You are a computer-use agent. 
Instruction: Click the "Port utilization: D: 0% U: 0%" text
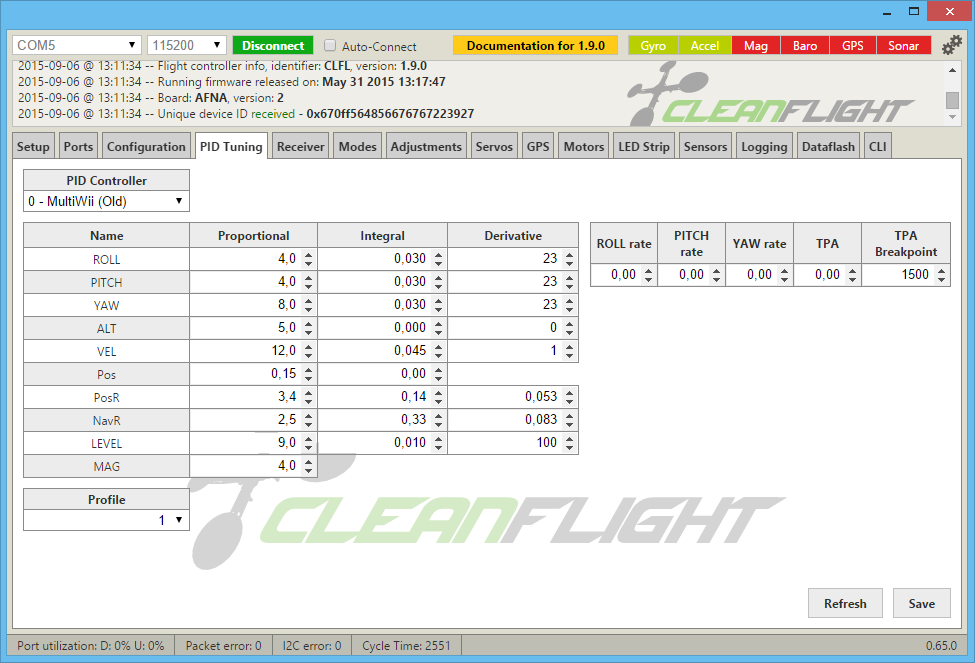tap(91, 646)
